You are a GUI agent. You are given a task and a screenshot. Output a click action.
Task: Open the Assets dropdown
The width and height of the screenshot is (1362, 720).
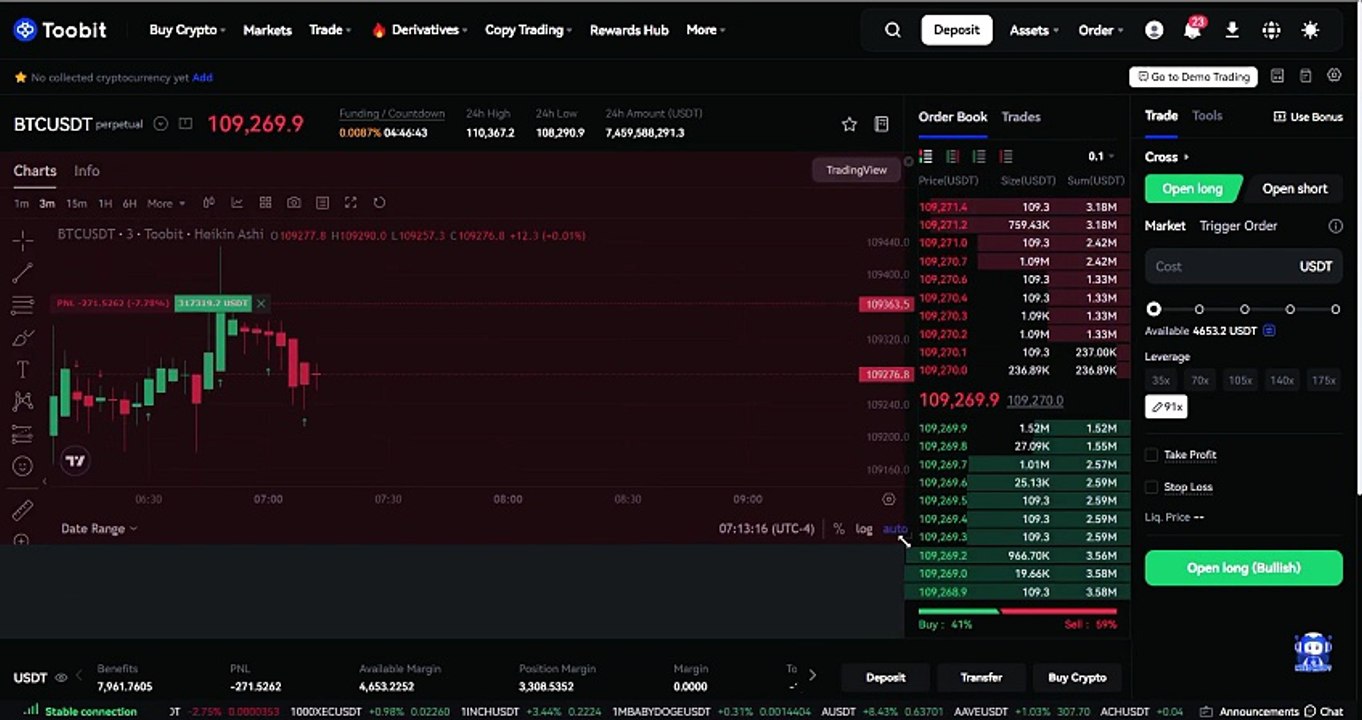(x=1034, y=30)
